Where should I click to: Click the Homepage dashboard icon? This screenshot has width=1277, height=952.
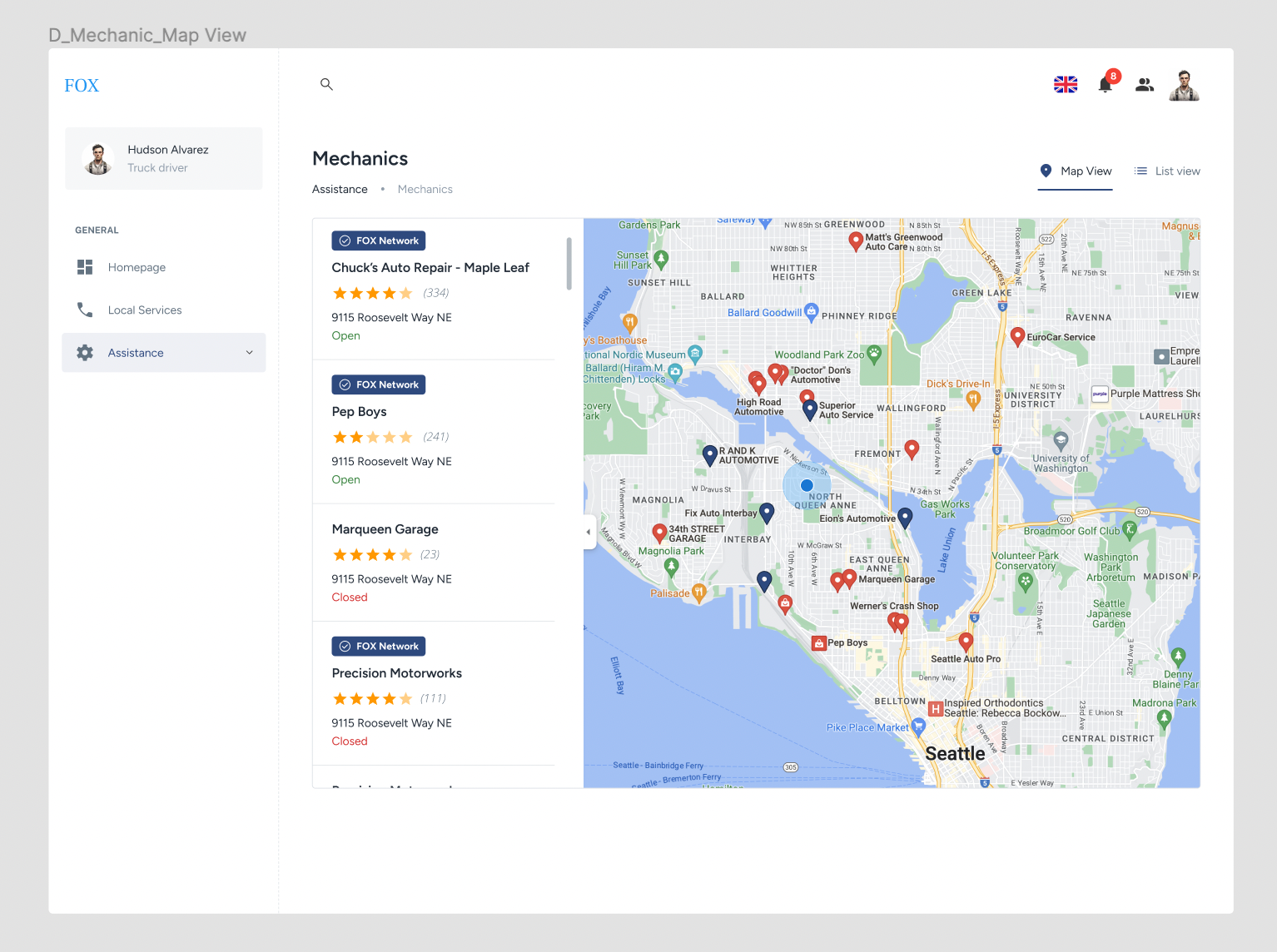(x=85, y=267)
